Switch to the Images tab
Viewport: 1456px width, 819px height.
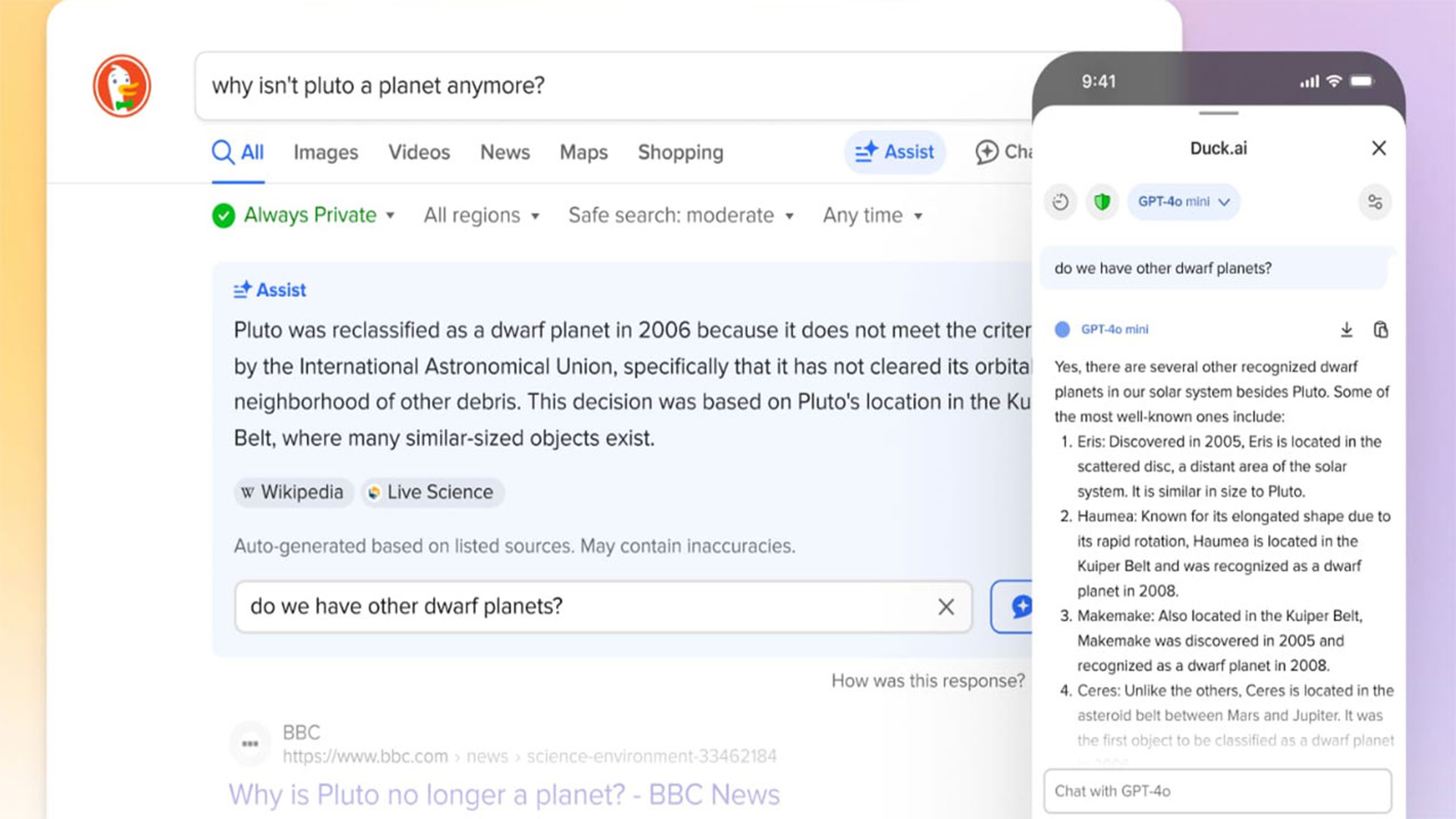pos(326,152)
